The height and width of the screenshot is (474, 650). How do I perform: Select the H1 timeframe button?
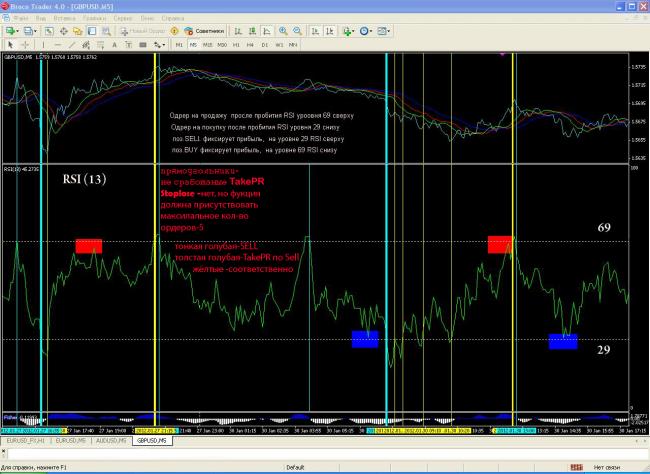[x=236, y=45]
